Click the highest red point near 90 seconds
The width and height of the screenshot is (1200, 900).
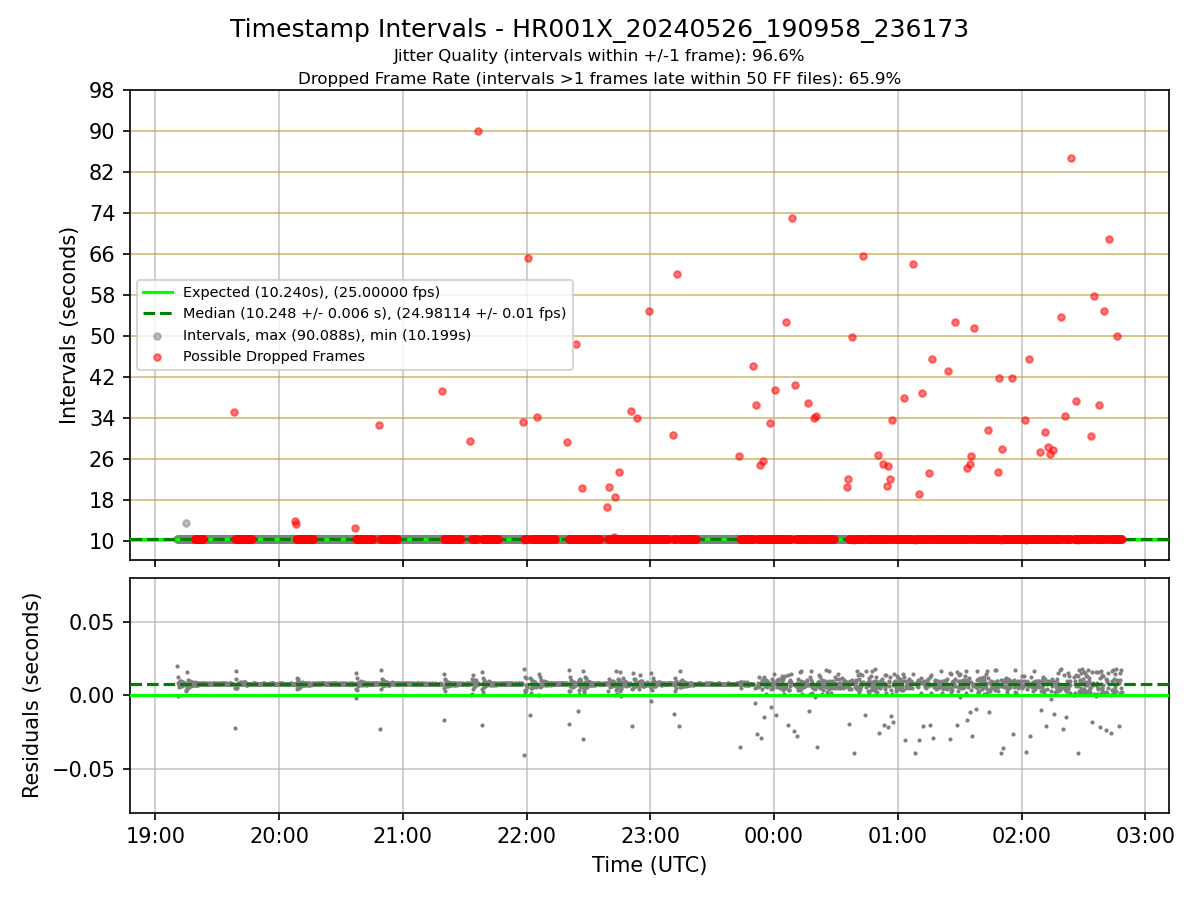478,131
